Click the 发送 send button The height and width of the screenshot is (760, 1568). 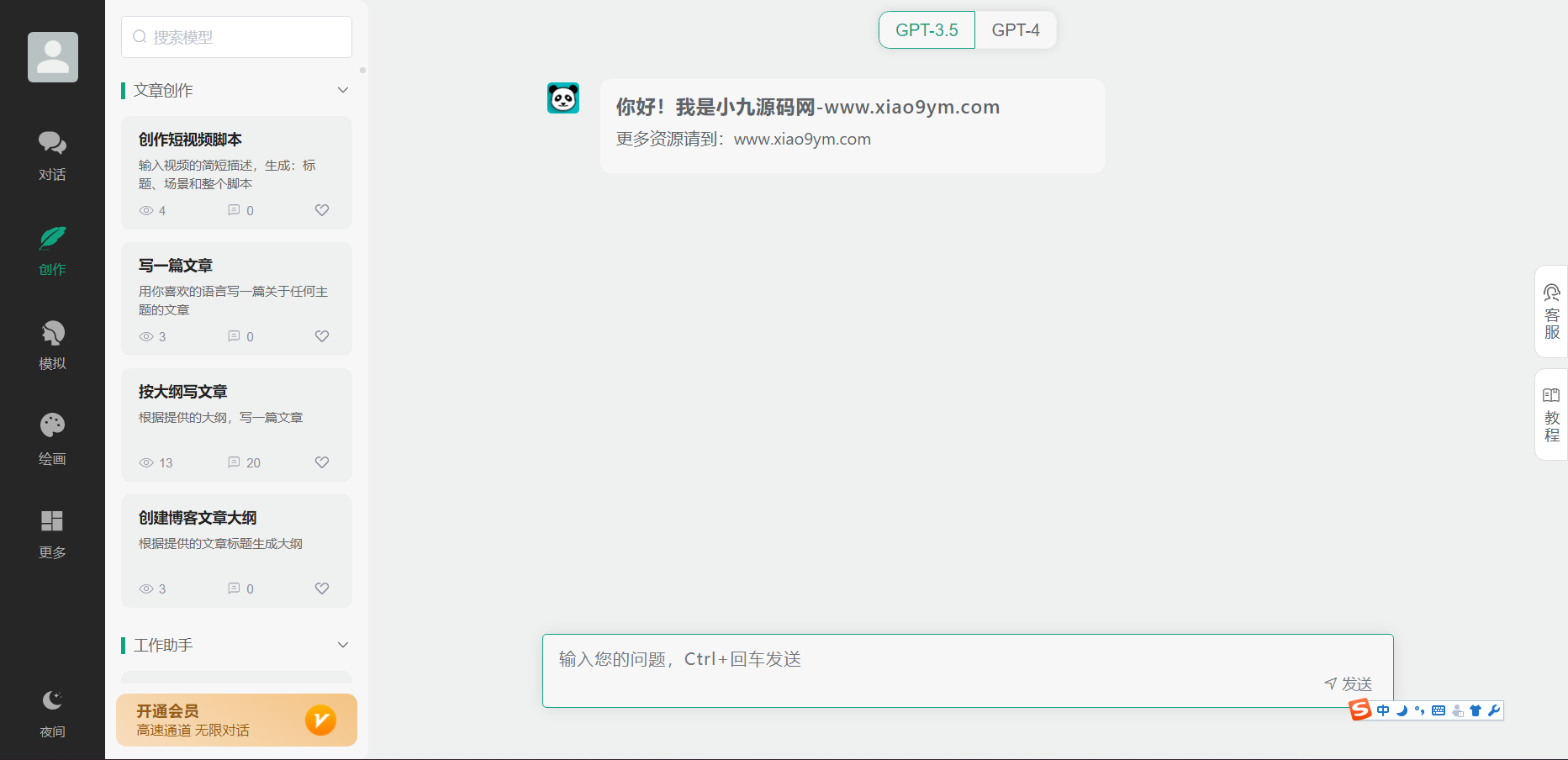1348,683
